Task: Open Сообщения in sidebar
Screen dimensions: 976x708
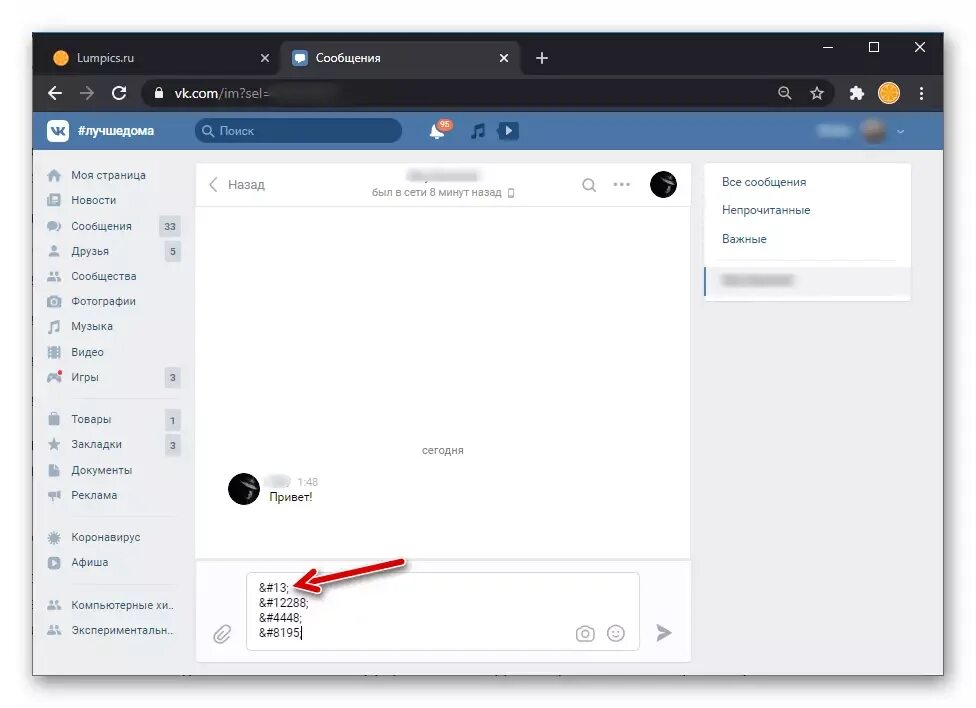Action: click(101, 226)
